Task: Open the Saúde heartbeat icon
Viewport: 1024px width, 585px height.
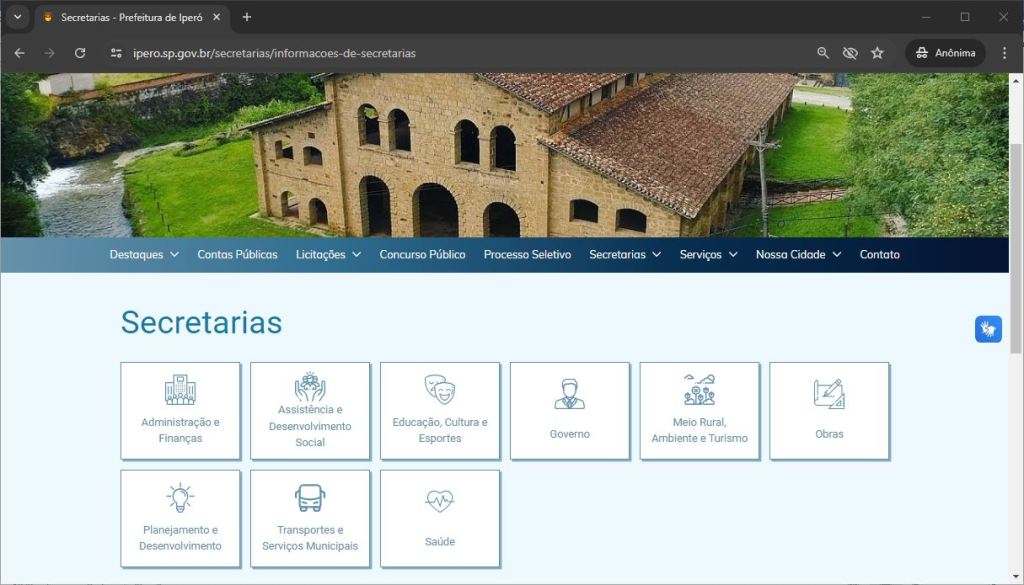Action: tap(440, 501)
